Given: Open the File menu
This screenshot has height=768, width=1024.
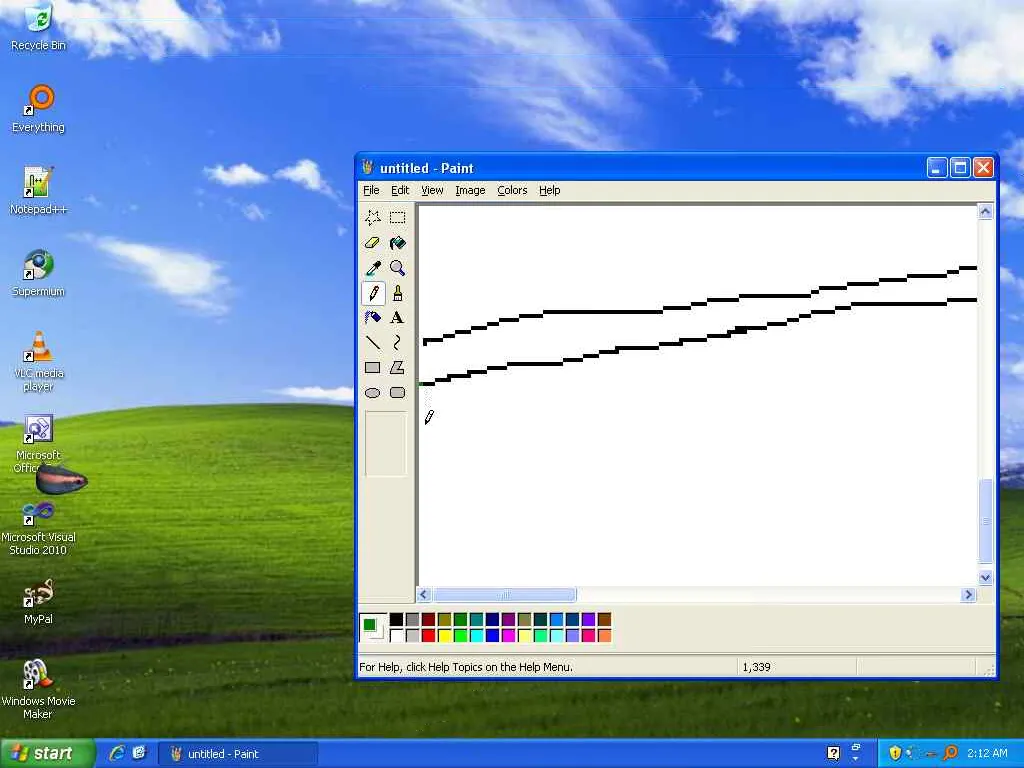Looking at the screenshot, I should [371, 190].
